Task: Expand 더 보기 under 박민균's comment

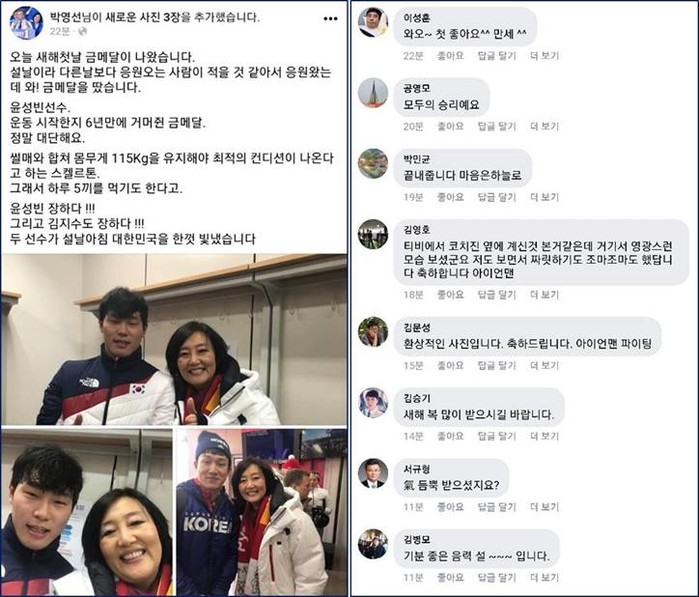Action: 544,197
